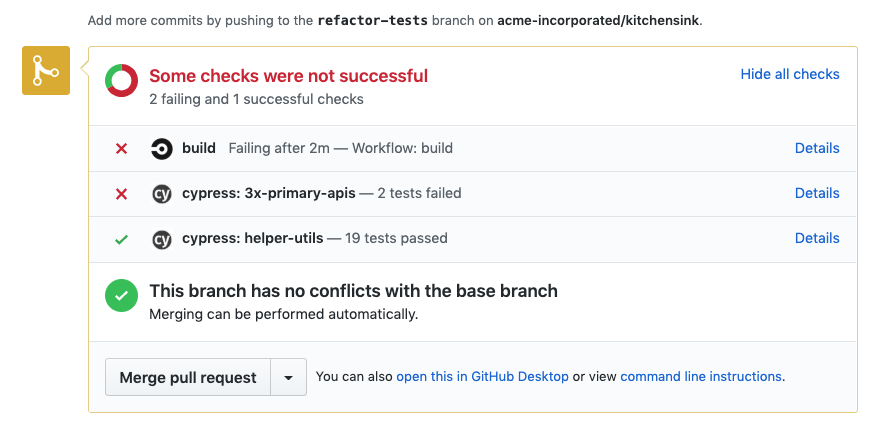Click green no-conflicts checkmark circle icon
The width and height of the screenshot is (887, 426).
click(x=122, y=295)
